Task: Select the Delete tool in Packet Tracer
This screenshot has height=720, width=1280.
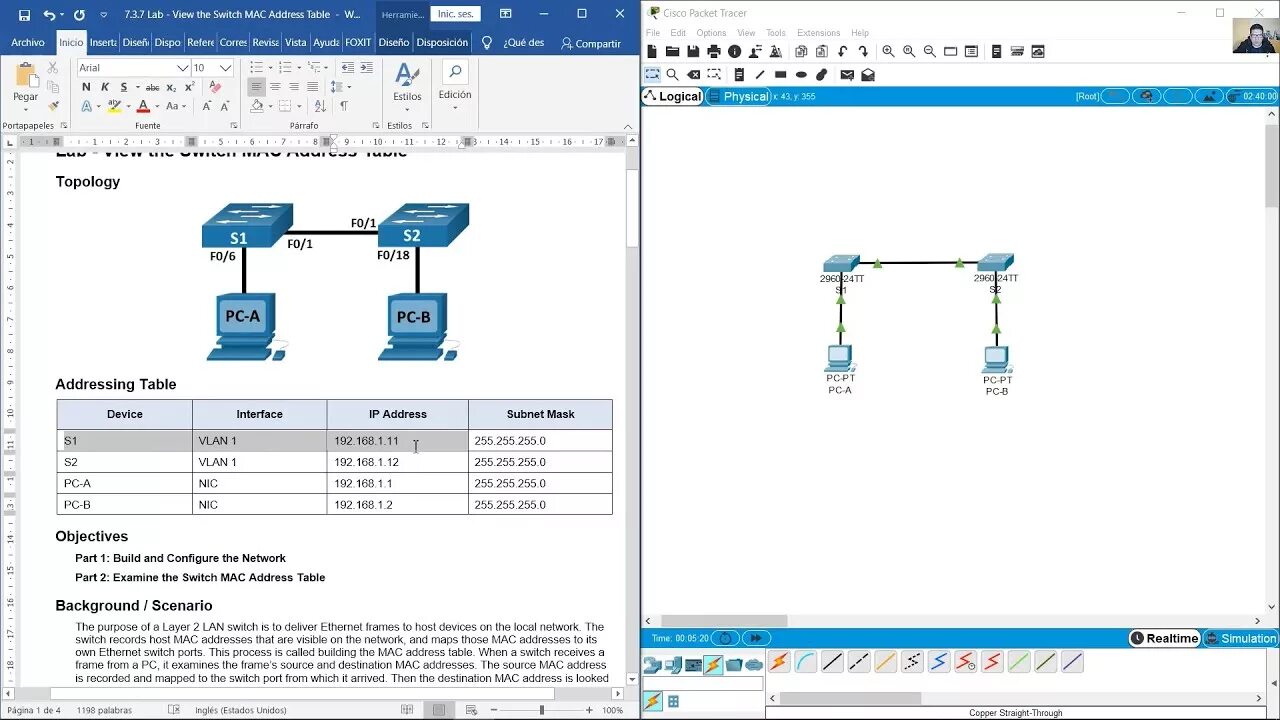Action: click(x=693, y=75)
